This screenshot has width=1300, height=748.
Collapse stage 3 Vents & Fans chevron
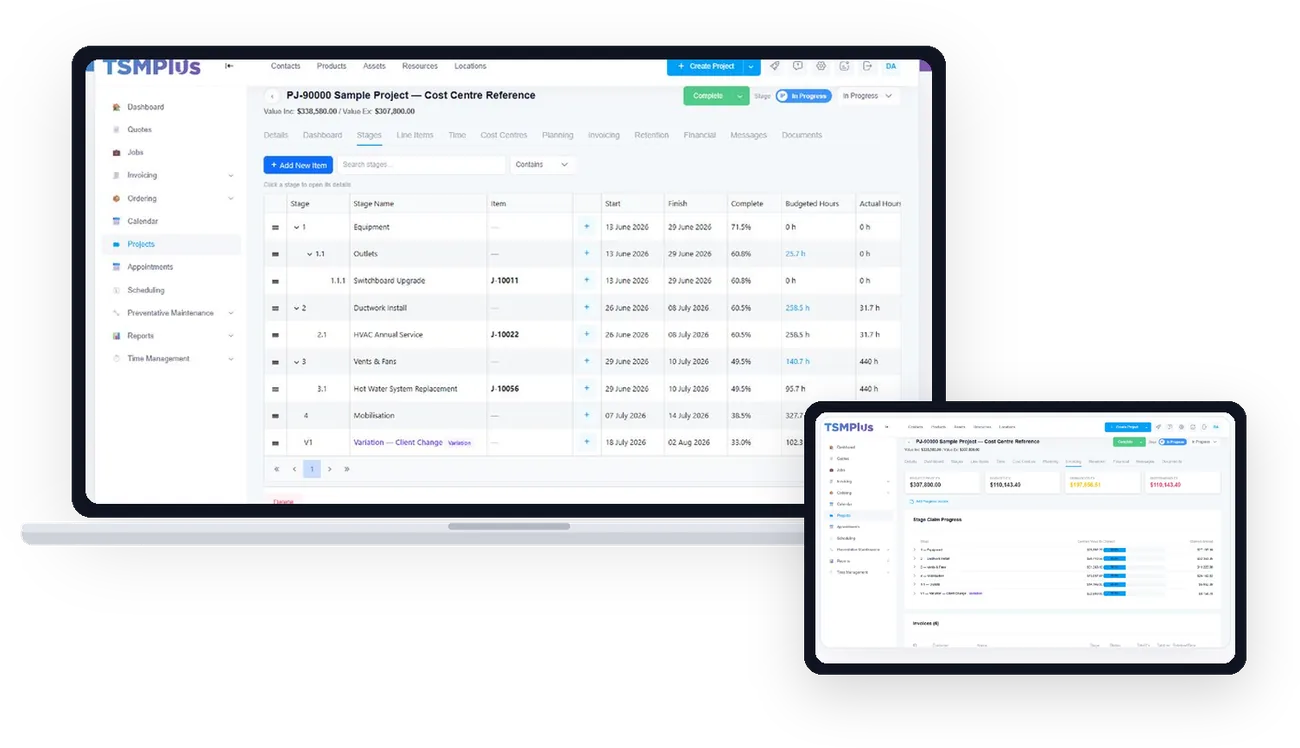pos(297,362)
